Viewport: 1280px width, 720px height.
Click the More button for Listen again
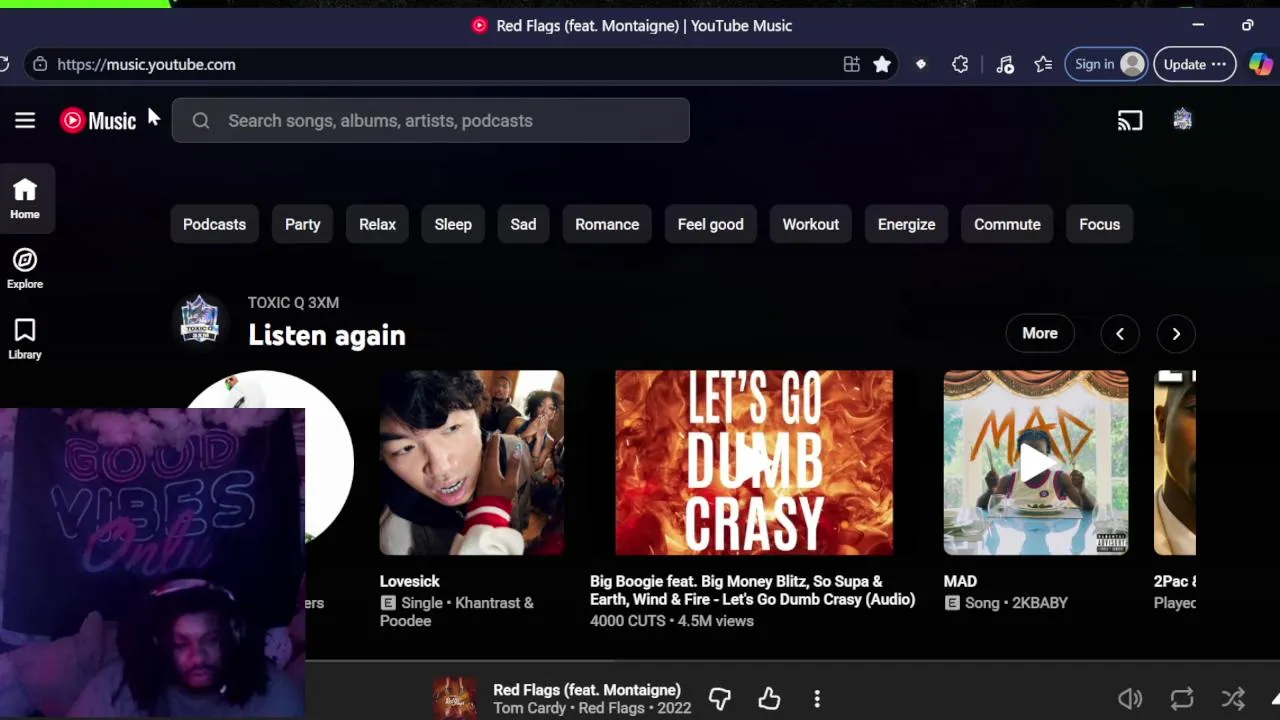pos(1039,334)
